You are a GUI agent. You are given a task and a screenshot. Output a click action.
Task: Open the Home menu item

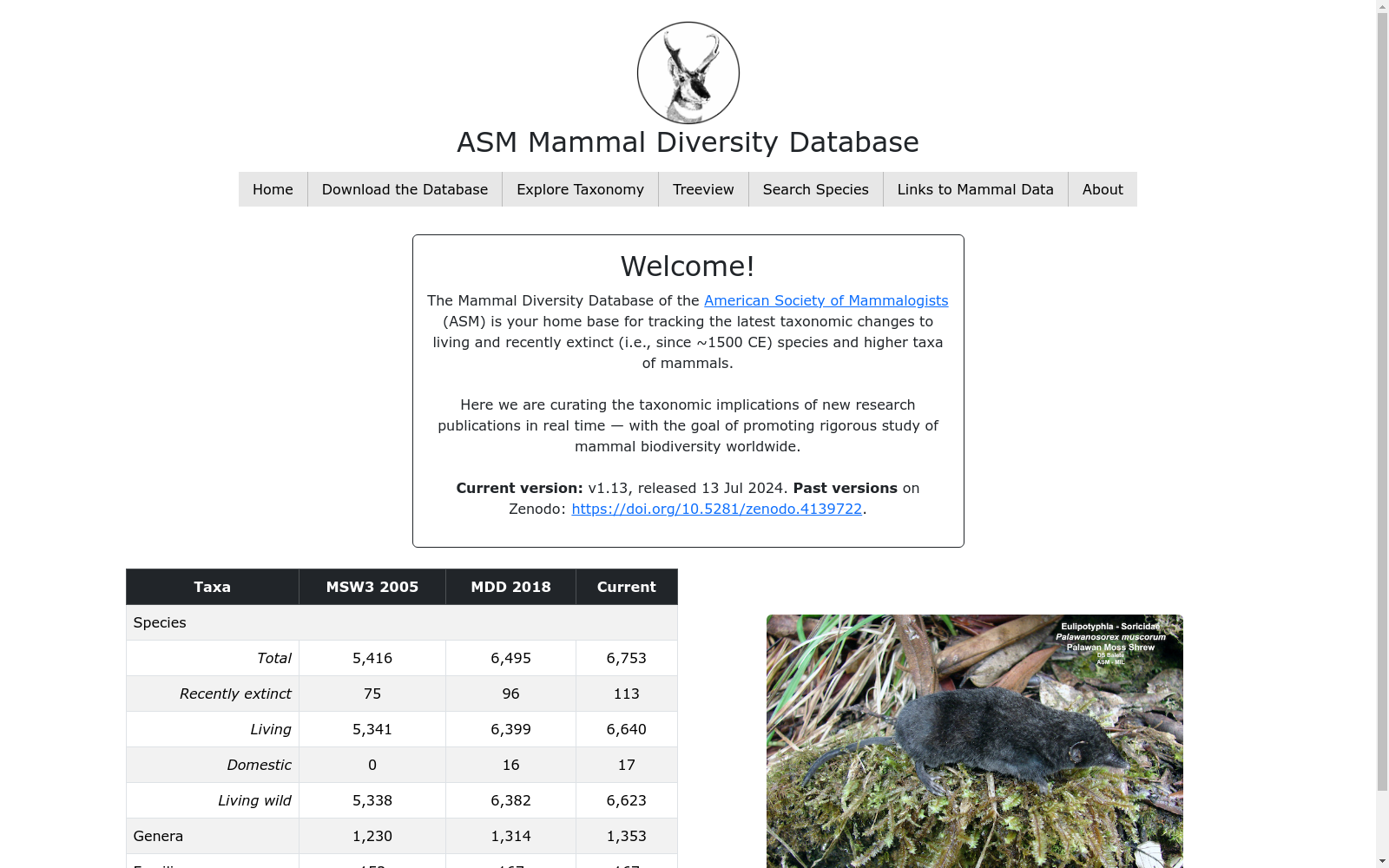[273, 189]
